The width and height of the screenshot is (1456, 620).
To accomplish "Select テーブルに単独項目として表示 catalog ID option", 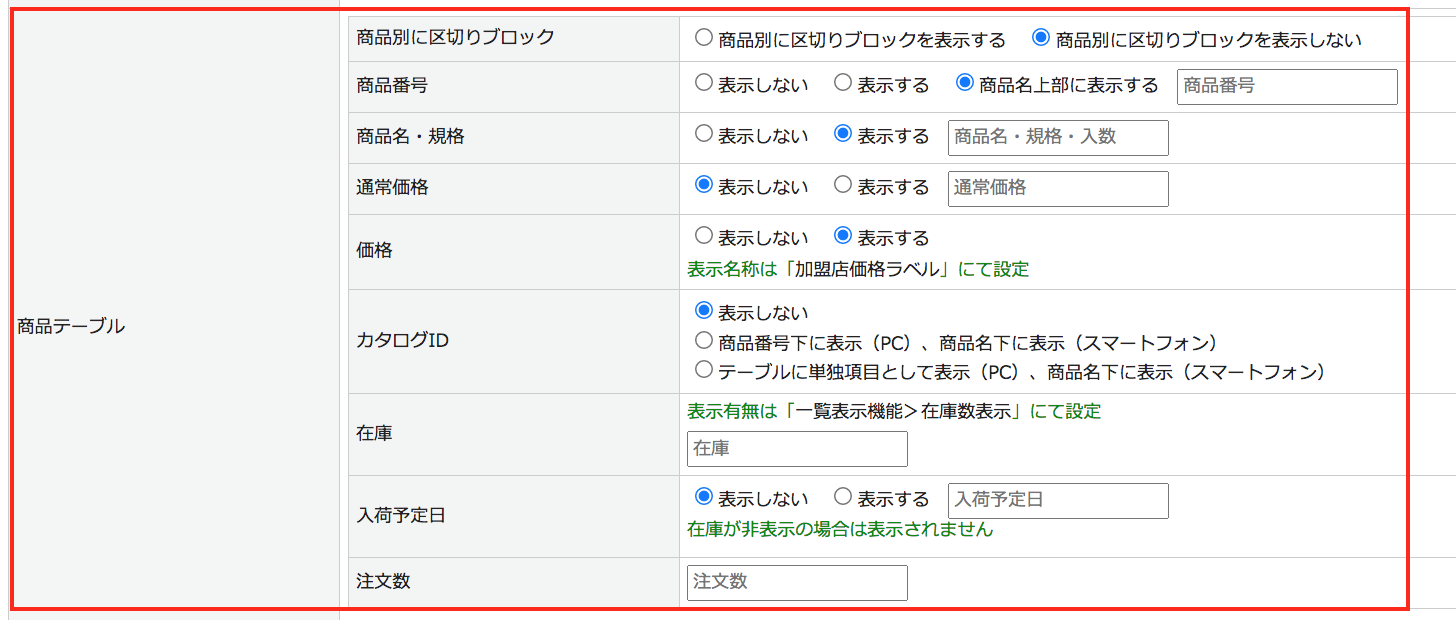I will (704, 371).
